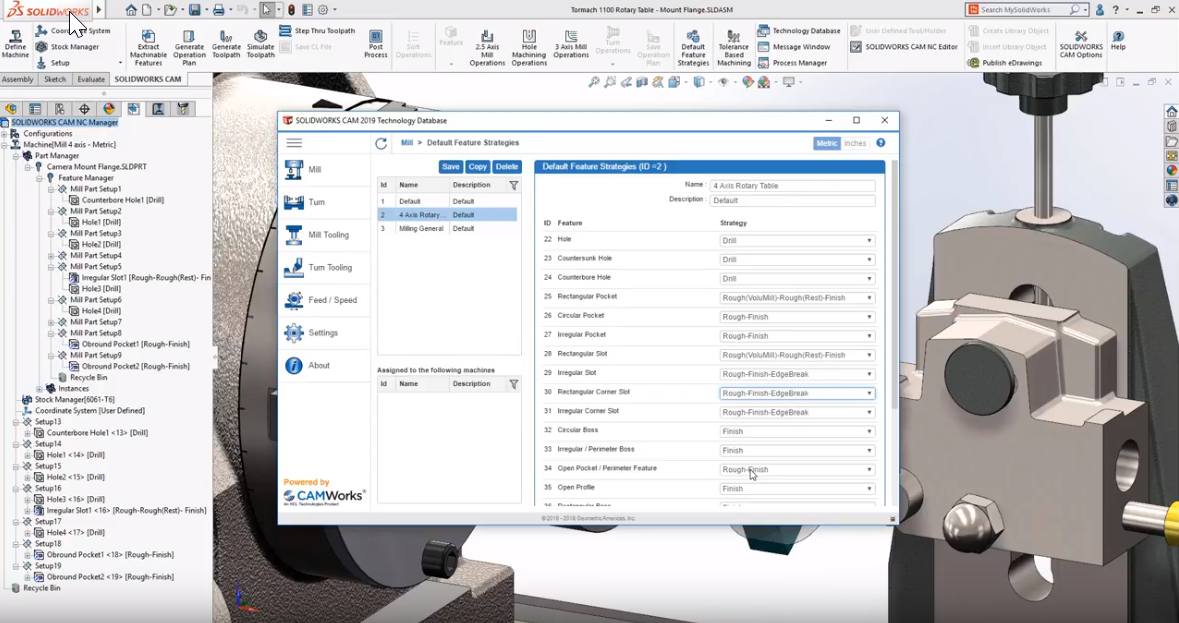Select Mill Part Setup5 tree item
Image resolution: width=1179 pixels, height=623 pixels.
(x=95, y=267)
